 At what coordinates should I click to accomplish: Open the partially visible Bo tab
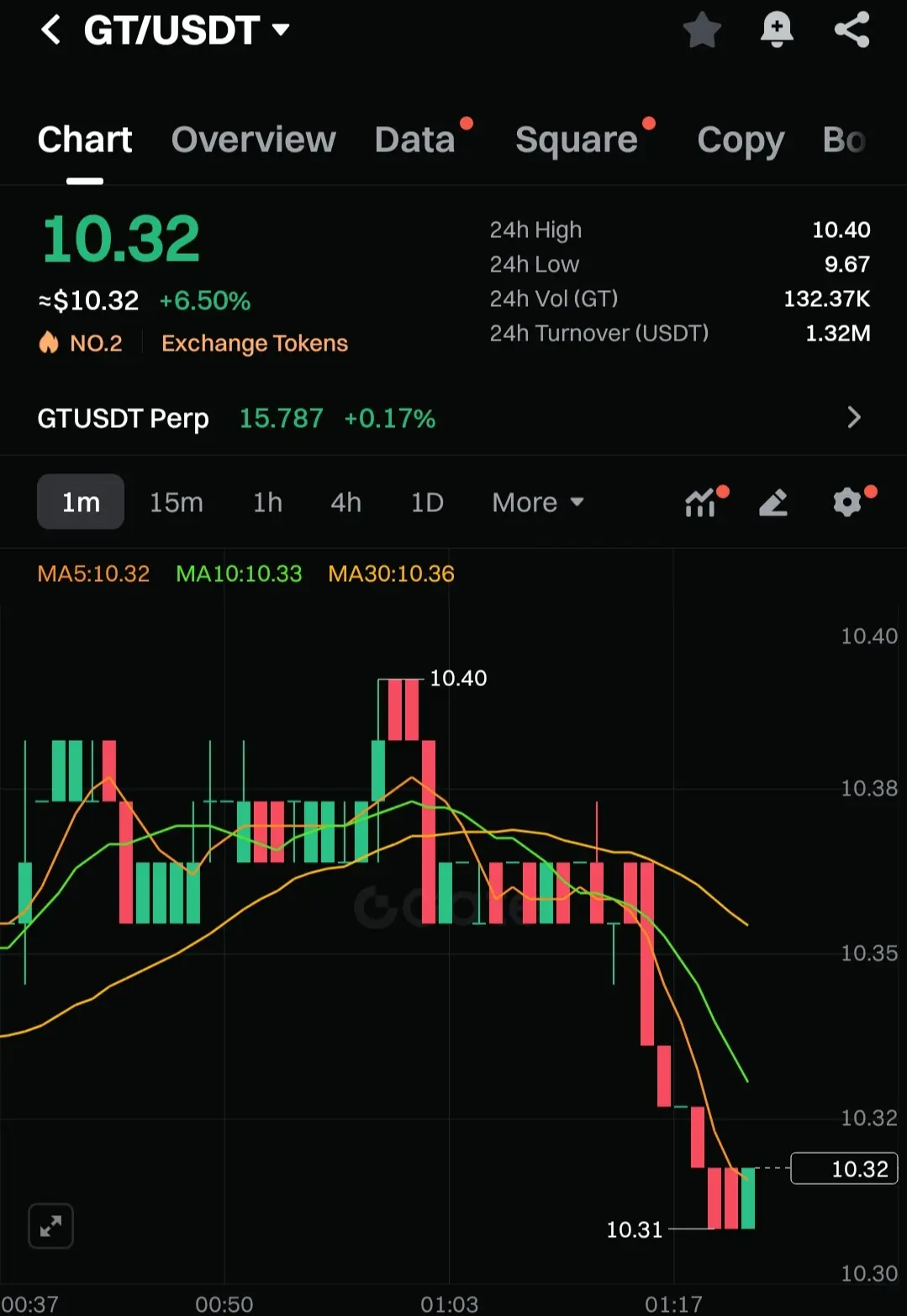click(x=844, y=140)
